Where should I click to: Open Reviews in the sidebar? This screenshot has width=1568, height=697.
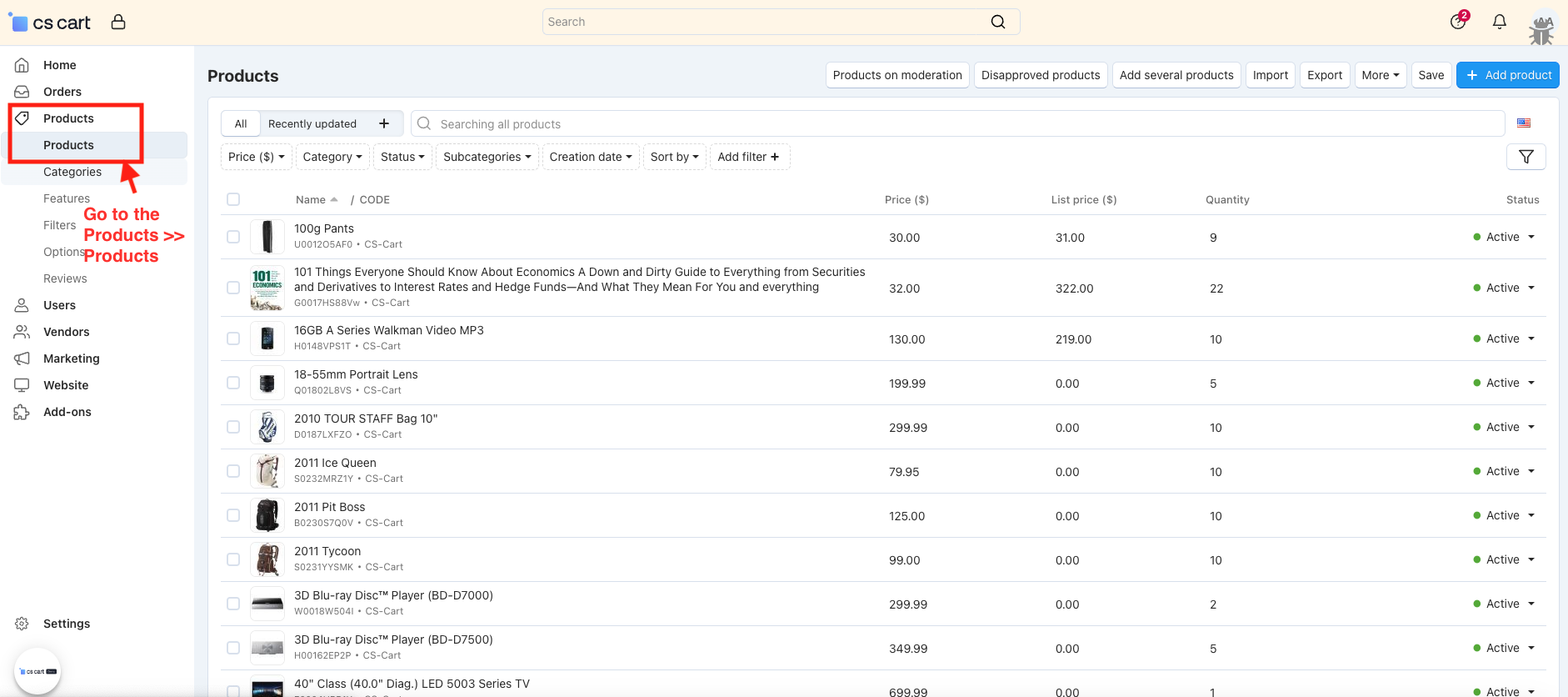(65, 278)
